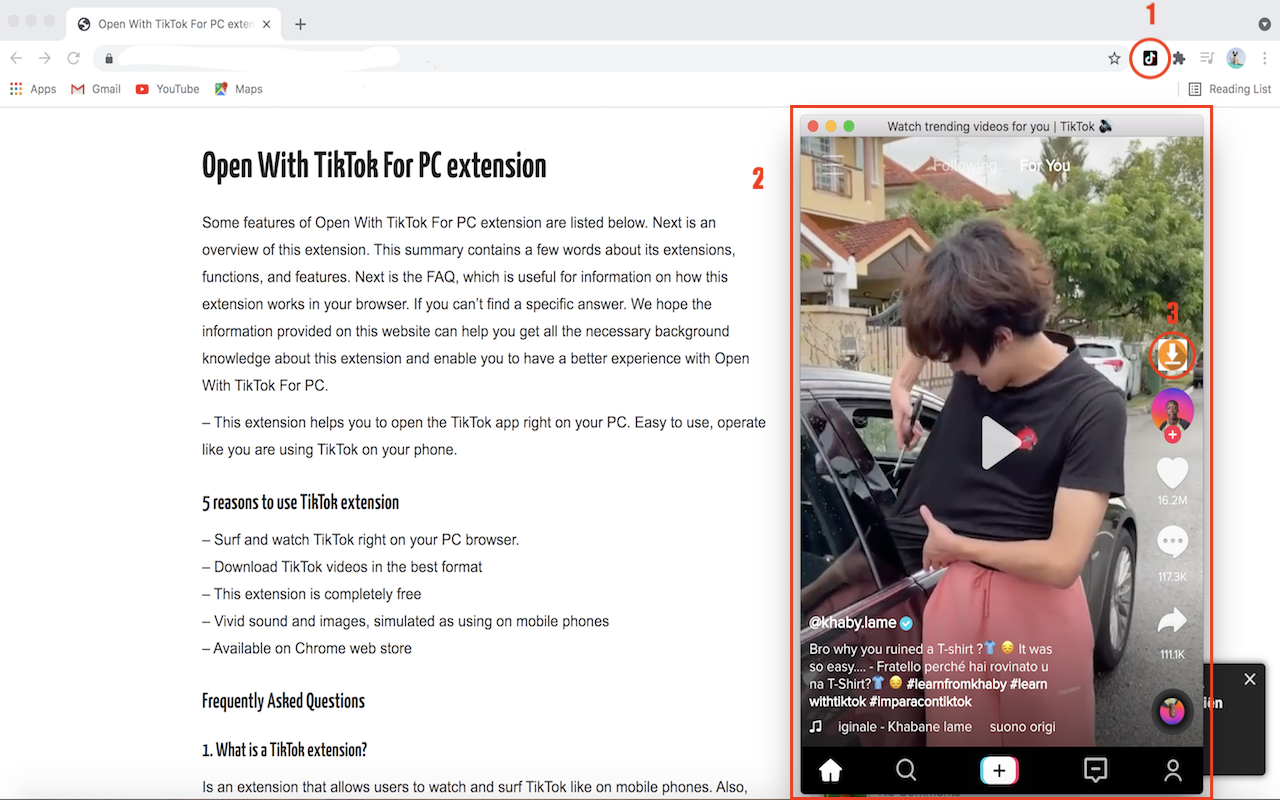Like the video with the heart icon
This screenshot has height=800, width=1280.
click(x=1172, y=472)
